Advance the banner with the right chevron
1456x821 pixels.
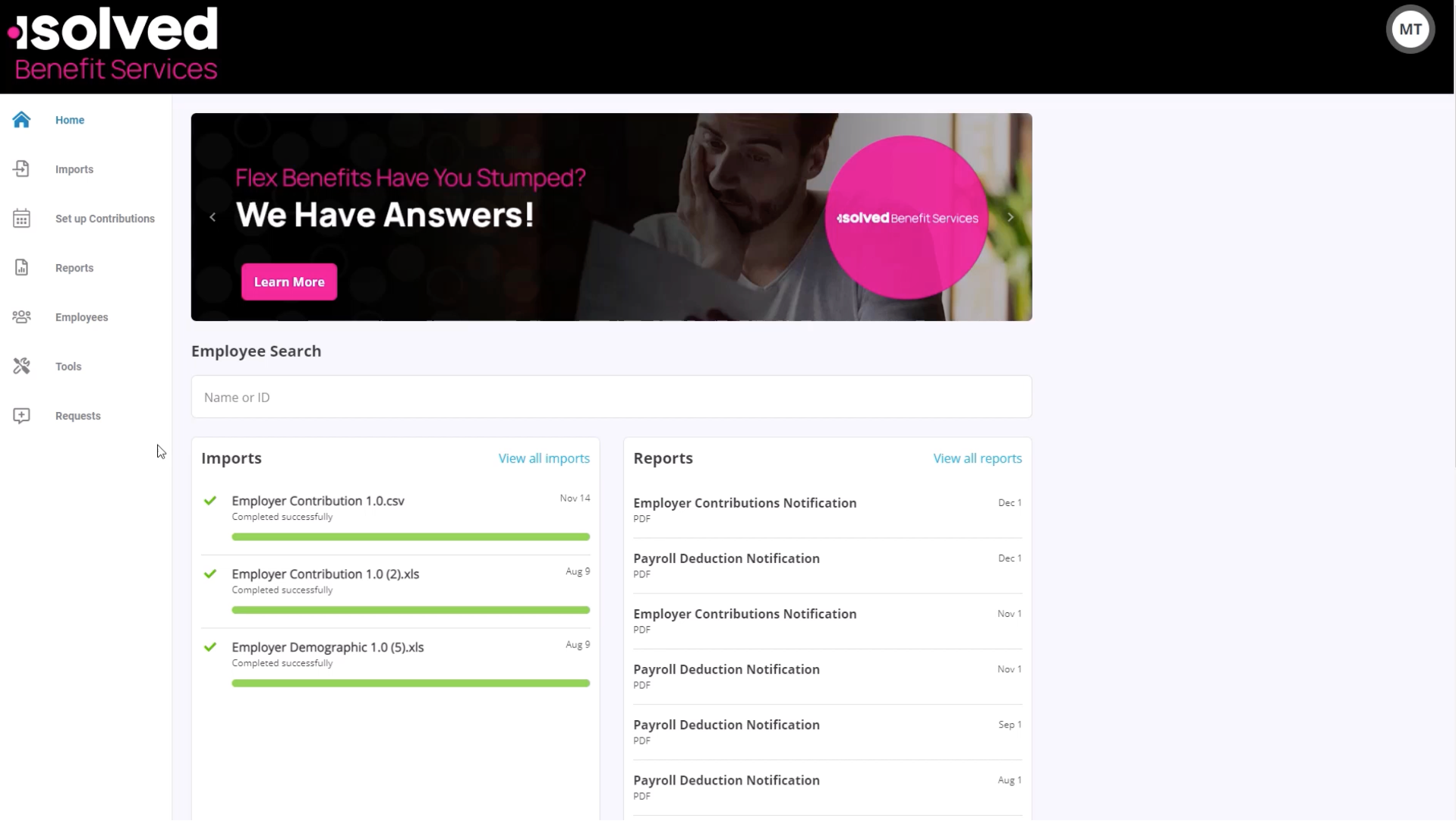tap(1010, 216)
